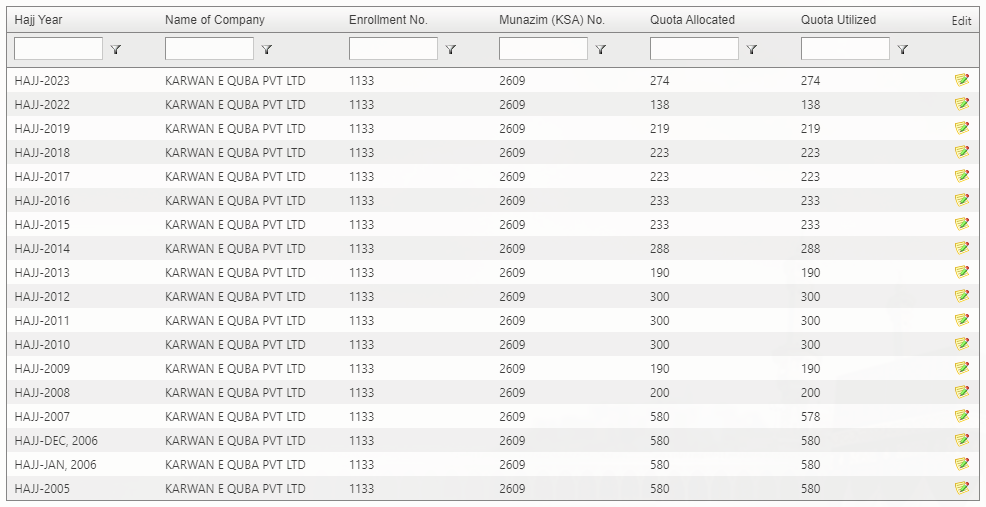
Task: Focus the Hajj Year filter text box
Action: click(x=59, y=49)
